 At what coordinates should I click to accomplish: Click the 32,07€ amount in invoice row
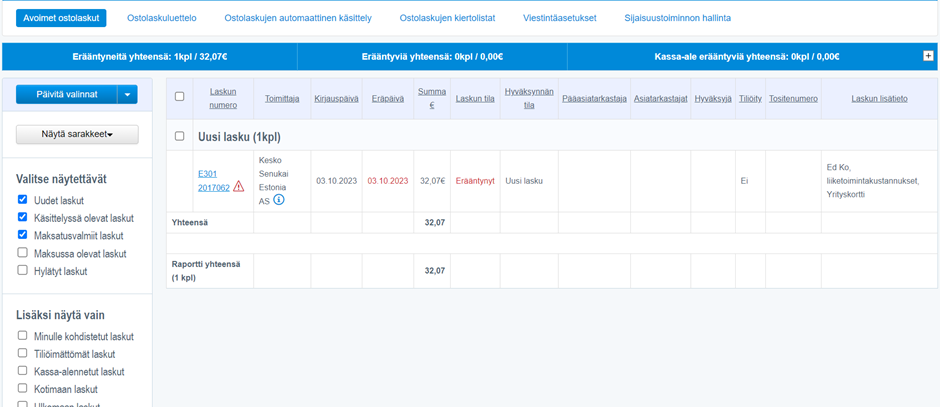coord(432,180)
